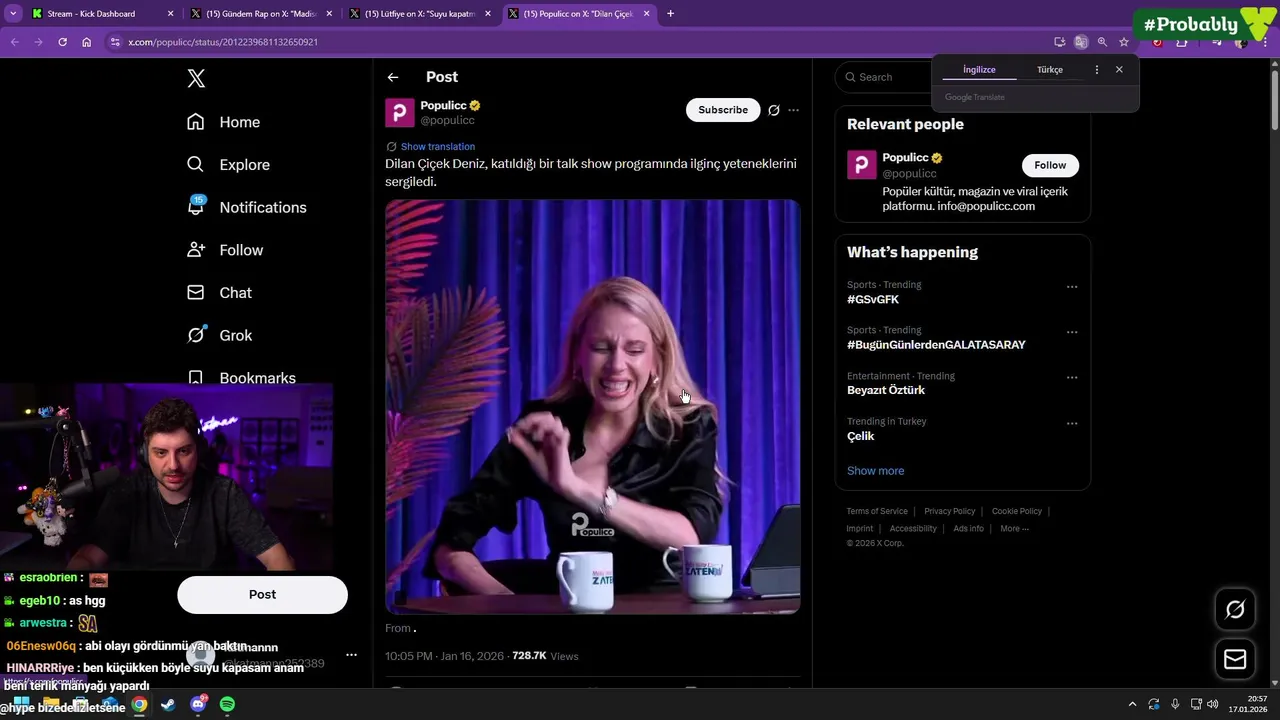Launch Grok from the sidebar
The image size is (1280, 720).
coord(196,335)
